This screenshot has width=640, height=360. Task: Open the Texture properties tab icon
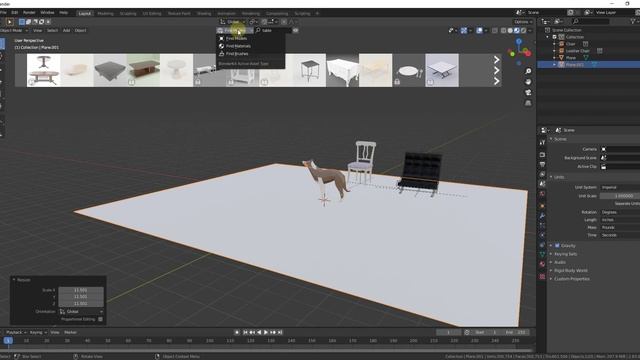(x=542, y=276)
